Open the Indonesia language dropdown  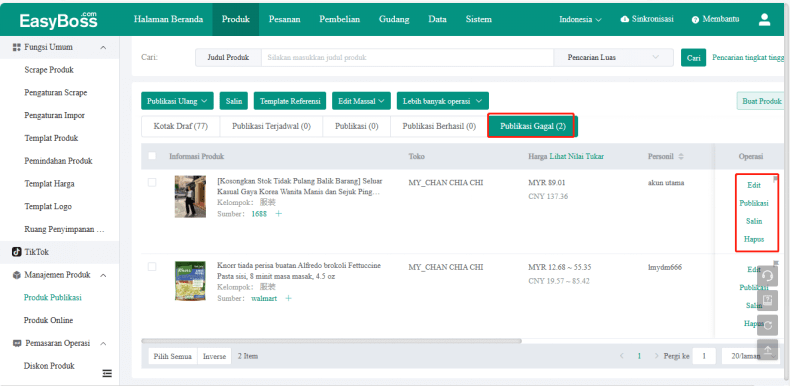(x=580, y=20)
